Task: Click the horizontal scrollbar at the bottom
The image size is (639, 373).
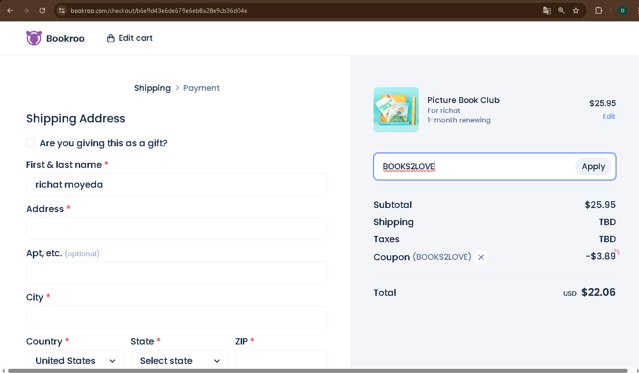Action: click(x=318, y=371)
